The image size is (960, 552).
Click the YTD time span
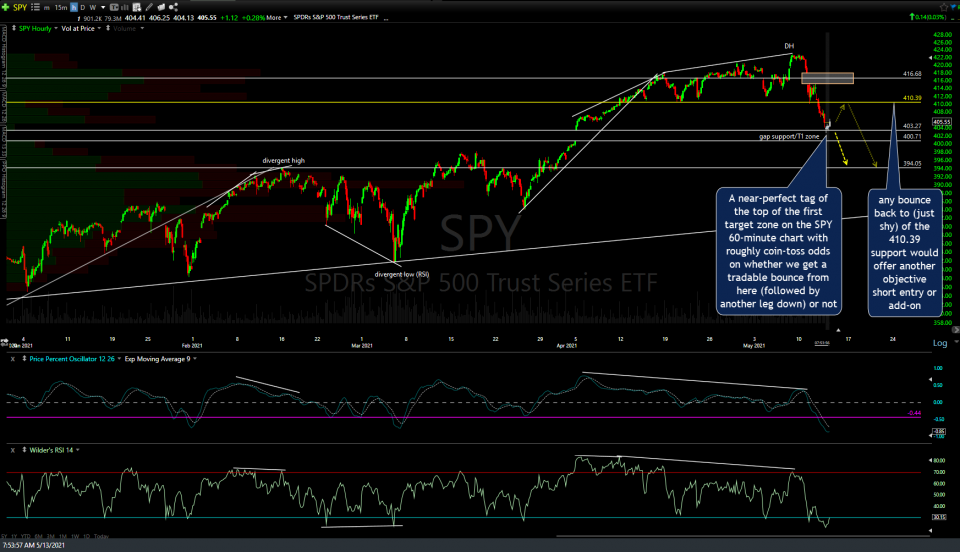[26, 537]
